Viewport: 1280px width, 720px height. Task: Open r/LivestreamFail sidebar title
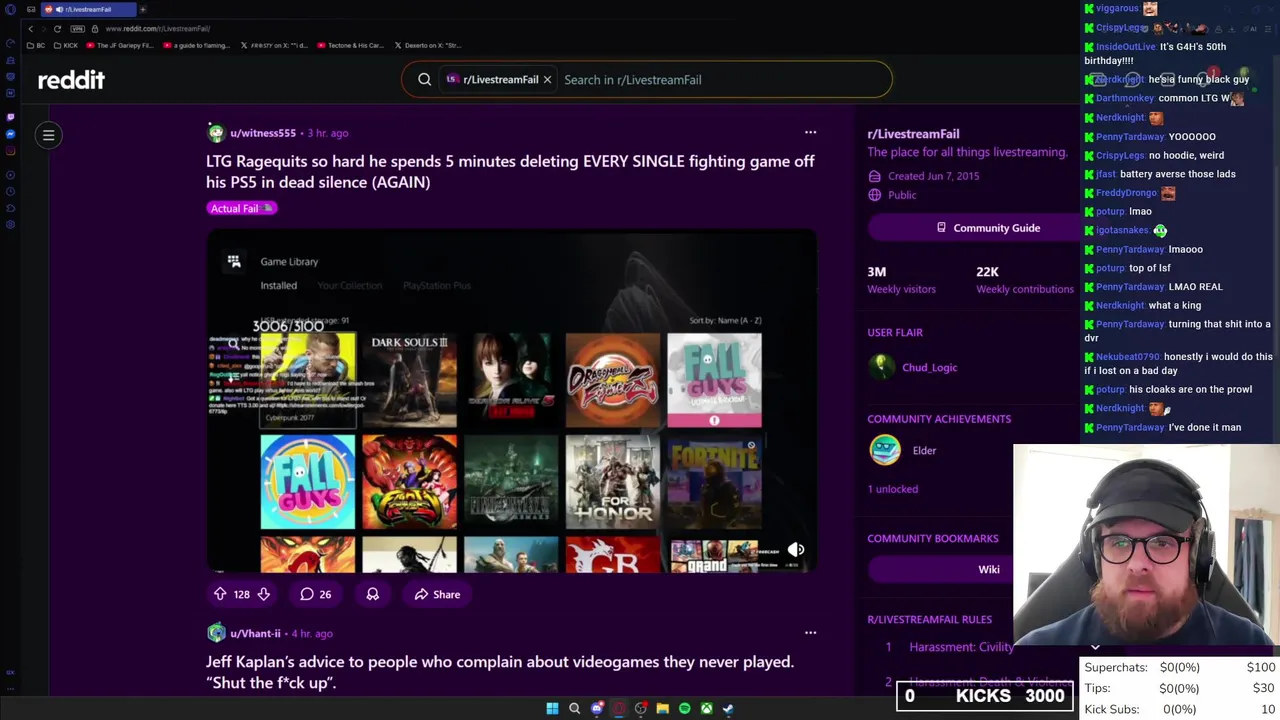913,134
